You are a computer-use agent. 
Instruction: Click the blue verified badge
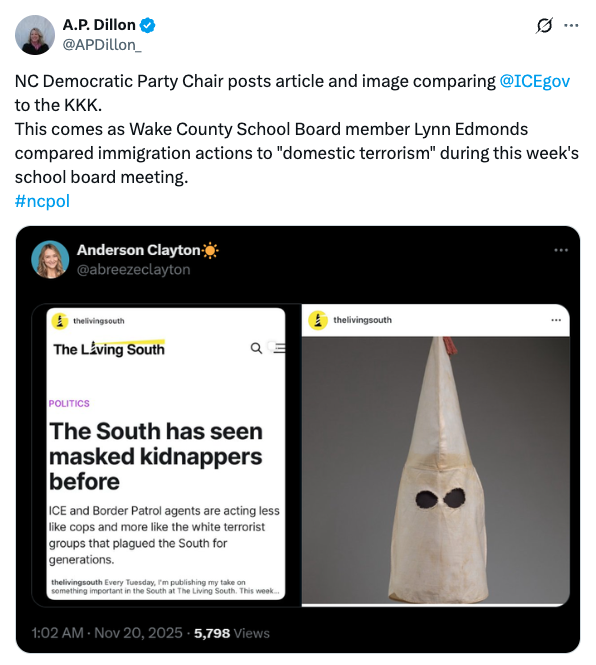[148, 25]
